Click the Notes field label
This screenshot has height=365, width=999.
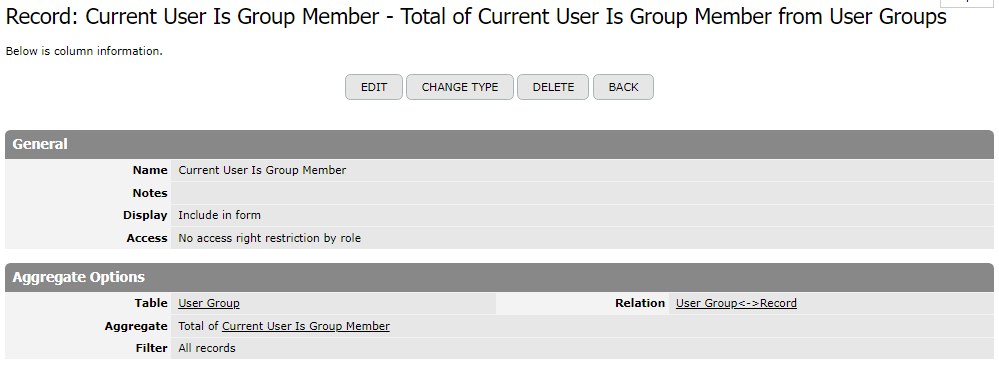click(150, 193)
